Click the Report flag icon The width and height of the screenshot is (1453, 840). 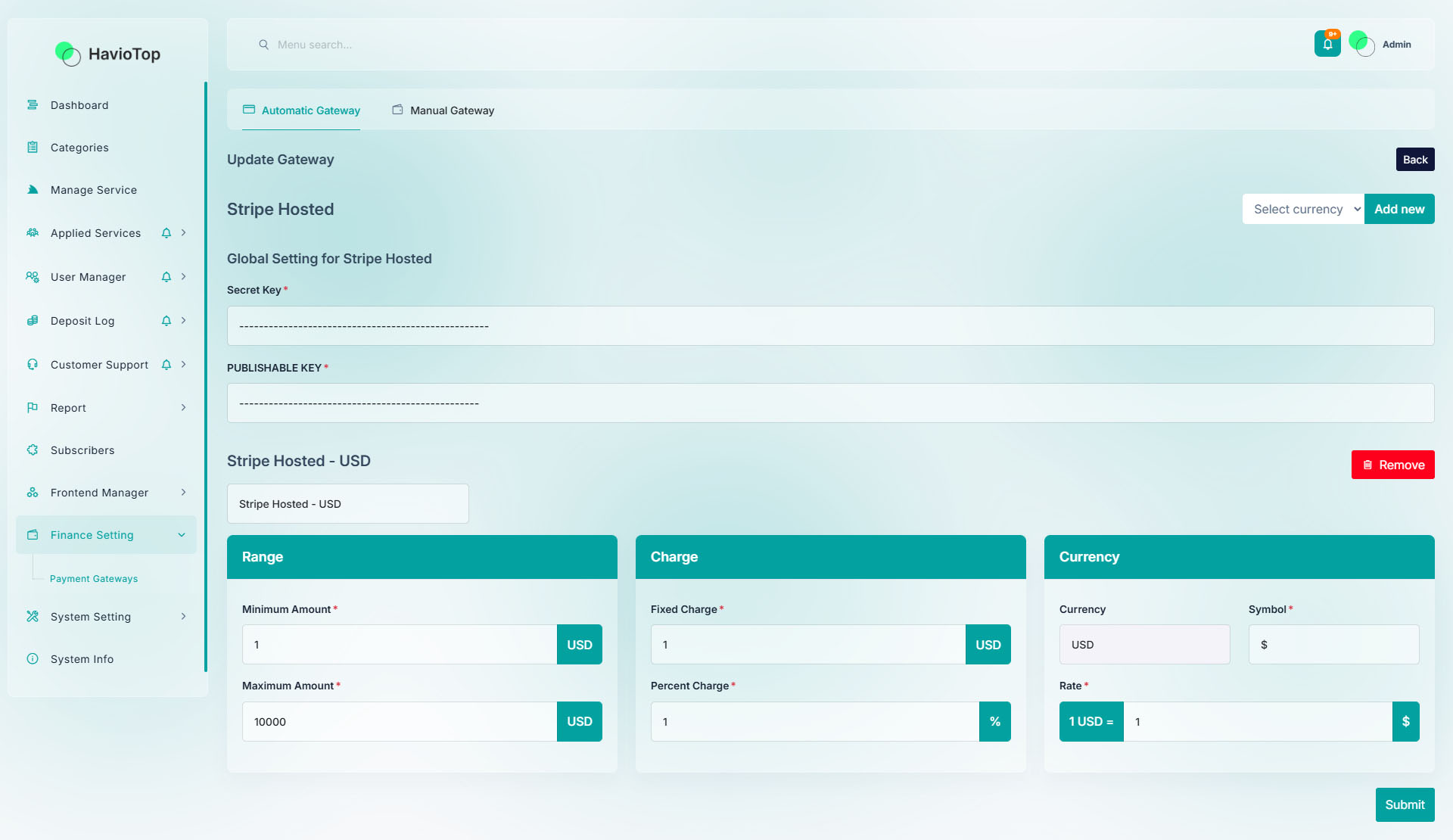(33, 408)
